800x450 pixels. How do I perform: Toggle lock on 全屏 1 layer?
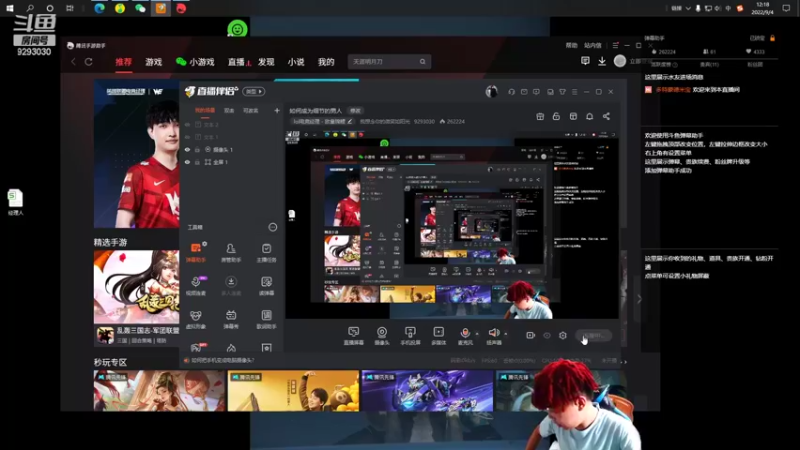click(x=197, y=162)
